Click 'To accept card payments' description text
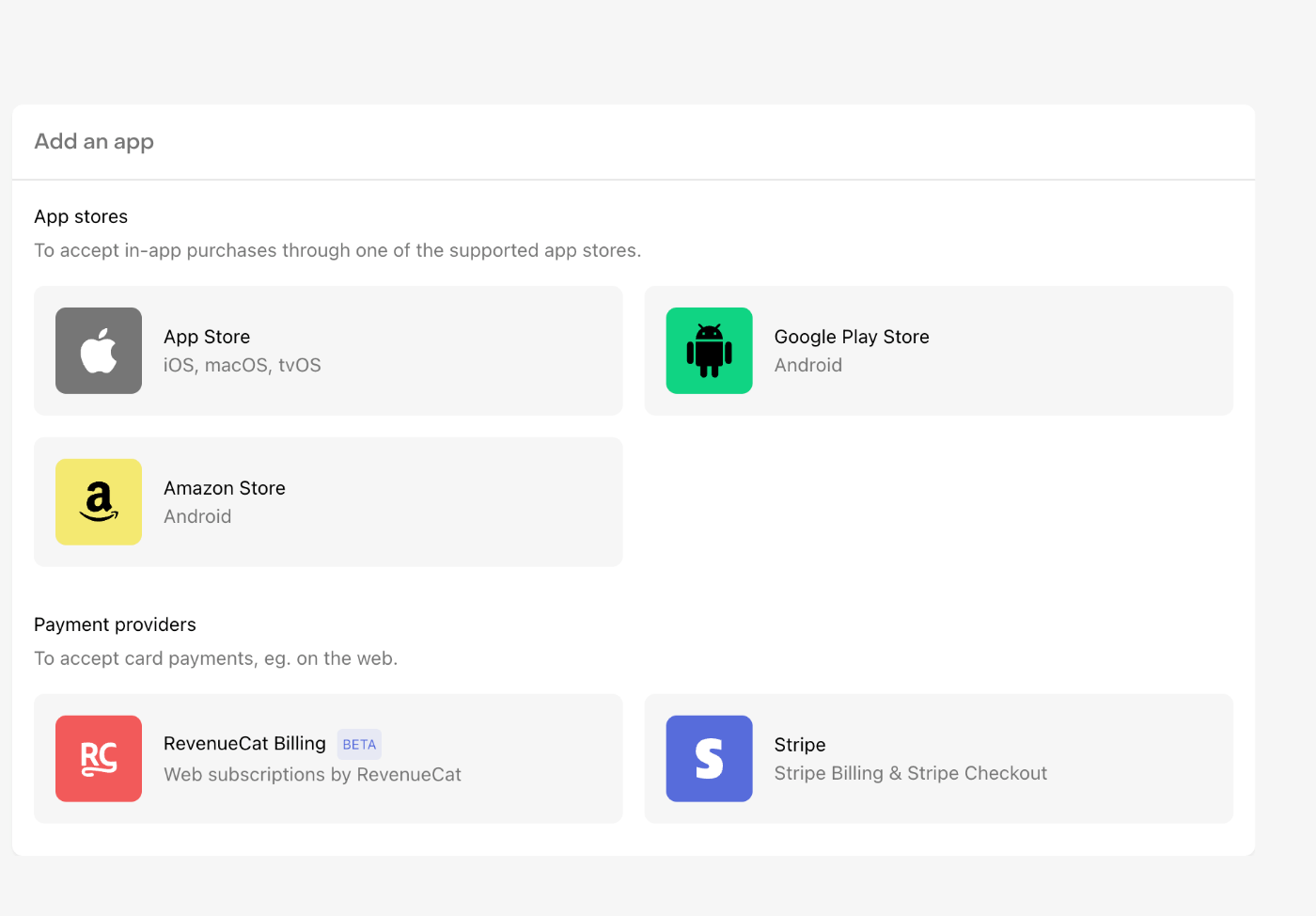The image size is (1316, 916). coord(216,658)
